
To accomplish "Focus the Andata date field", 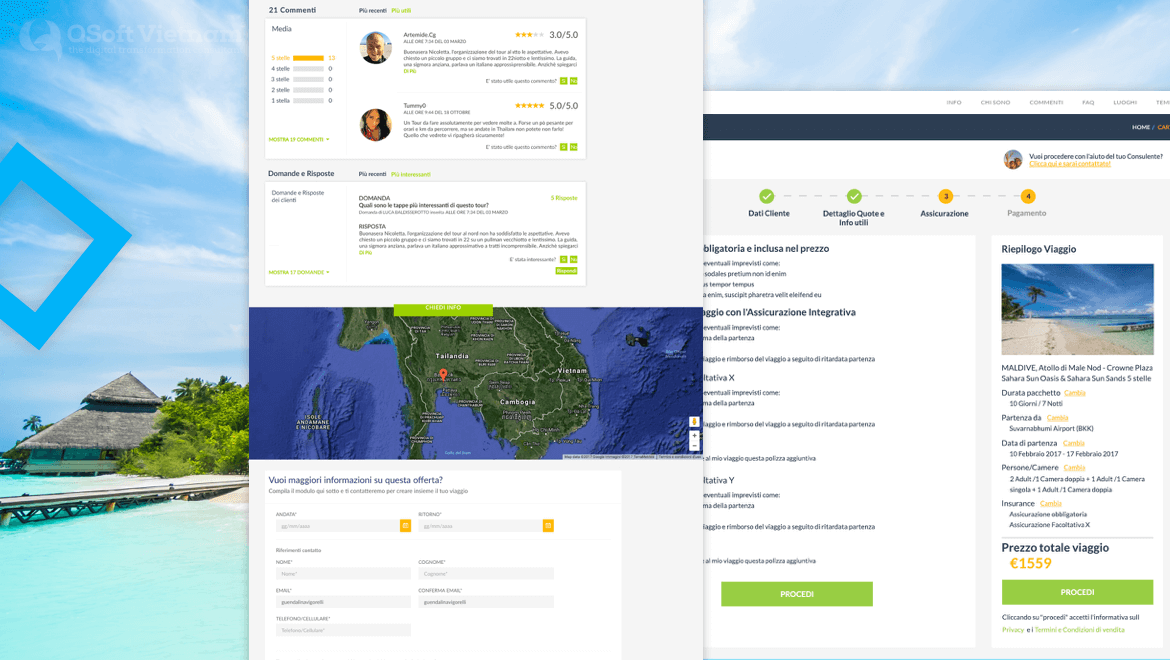I will pos(338,526).
